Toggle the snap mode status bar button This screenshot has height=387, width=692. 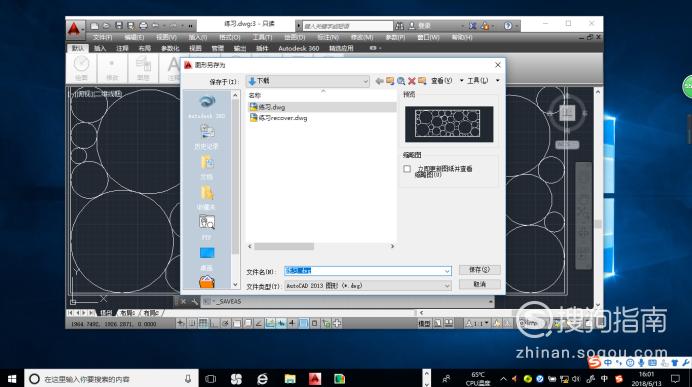coord(192,323)
